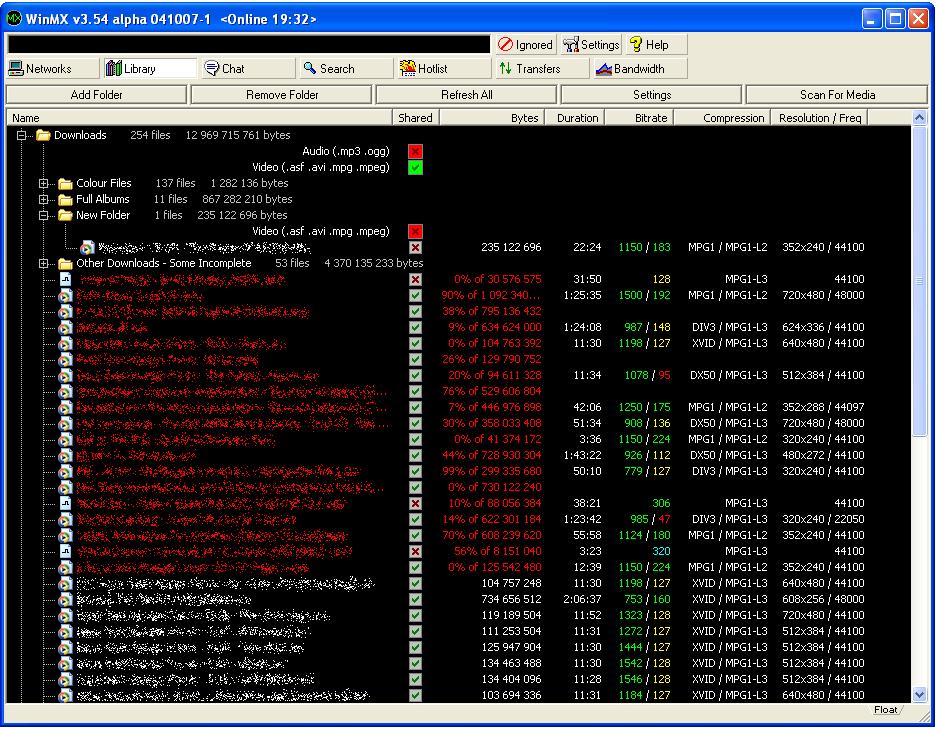Show the Transfers tab

pos(542,69)
